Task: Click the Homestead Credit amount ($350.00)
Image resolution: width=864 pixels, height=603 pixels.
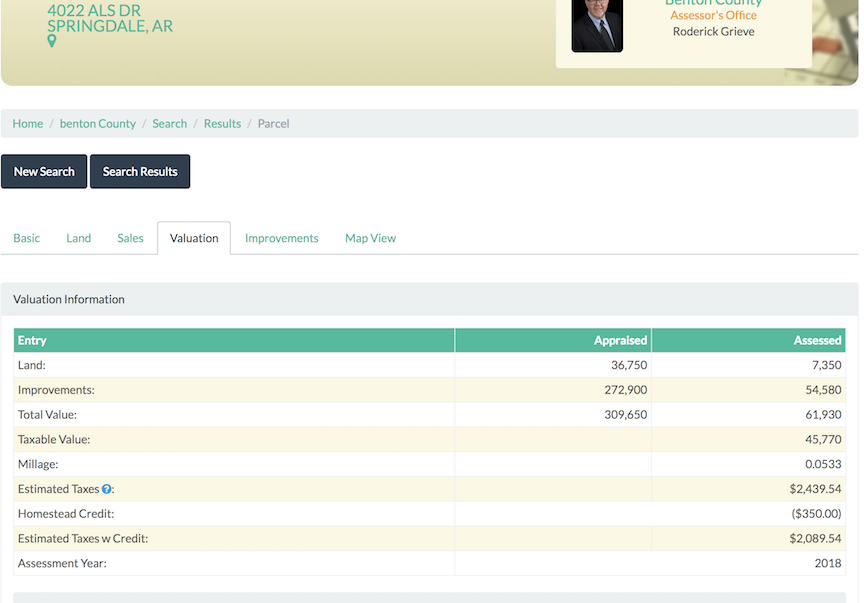Action: pyautogui.click(x=817, y=514)
